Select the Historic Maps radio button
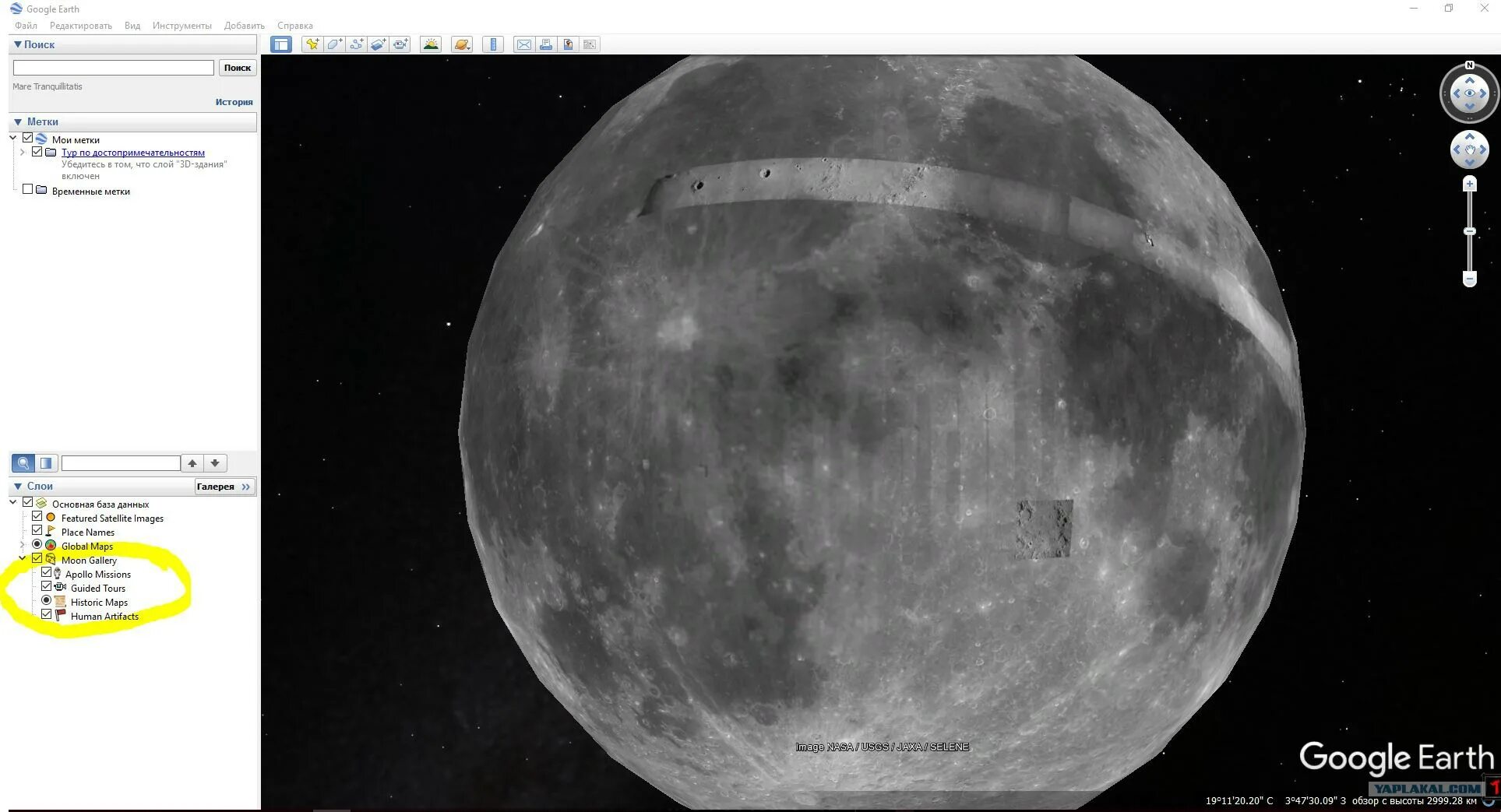1501x812 pixels. 46,601
